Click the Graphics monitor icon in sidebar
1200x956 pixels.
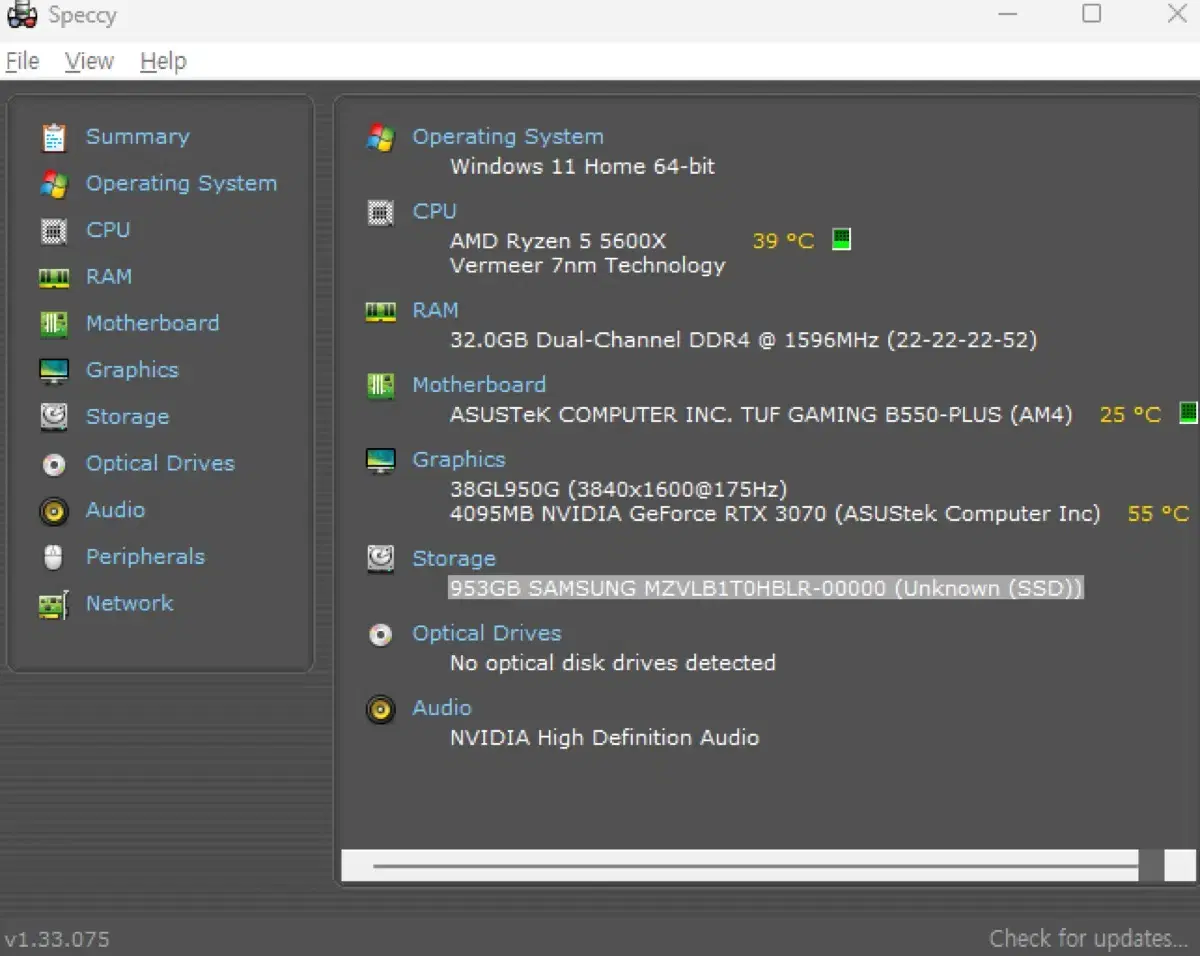pyautogui.click(x=54, y=371)
